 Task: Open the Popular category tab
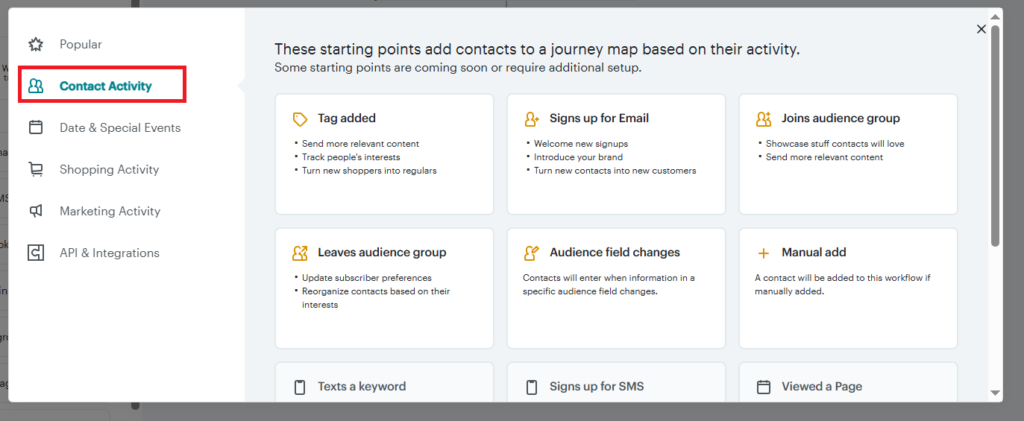pyautogui.click(x=80, y=44)
